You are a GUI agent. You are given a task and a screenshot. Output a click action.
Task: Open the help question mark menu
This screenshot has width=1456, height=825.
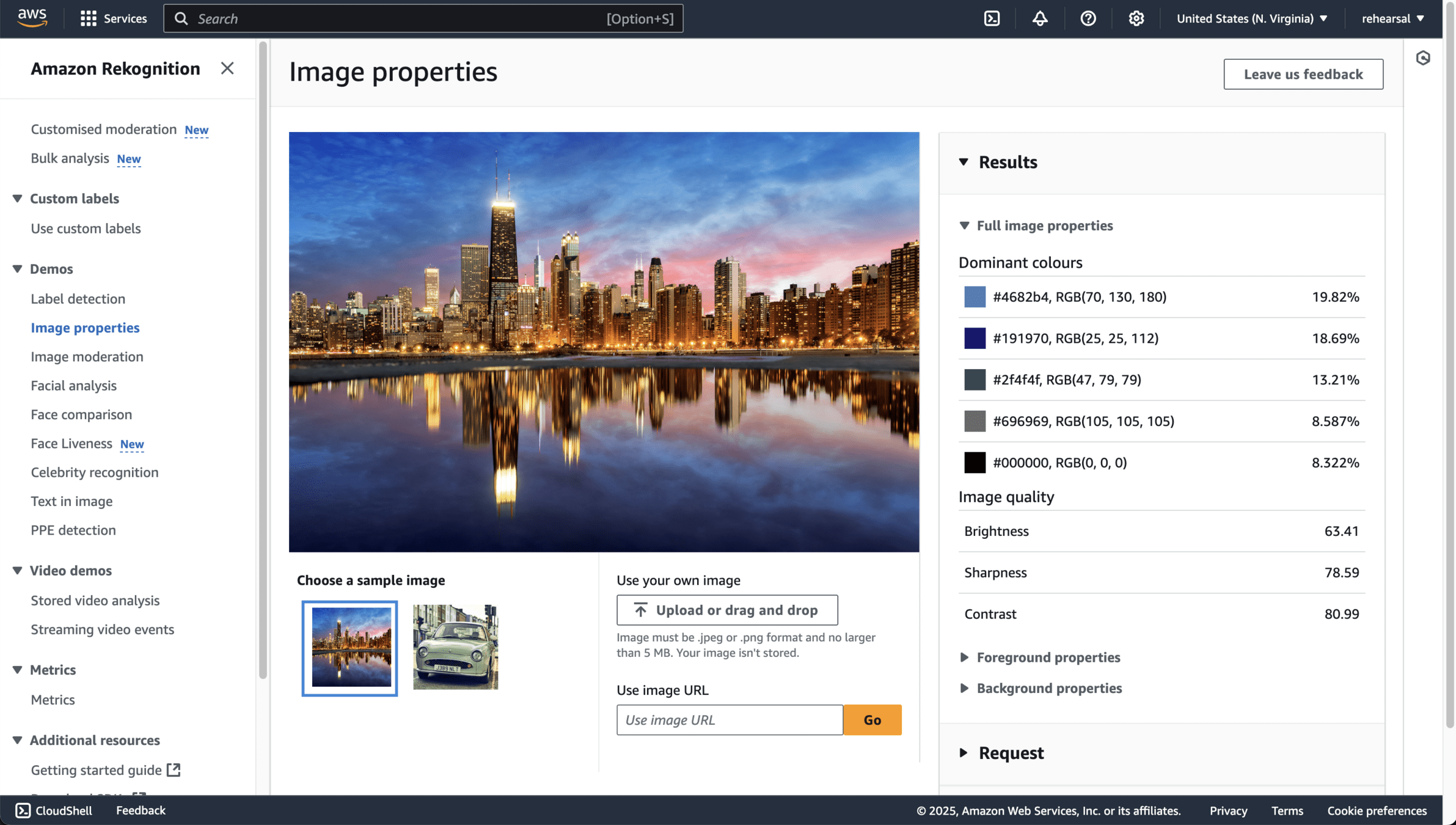click(1088, 18)
